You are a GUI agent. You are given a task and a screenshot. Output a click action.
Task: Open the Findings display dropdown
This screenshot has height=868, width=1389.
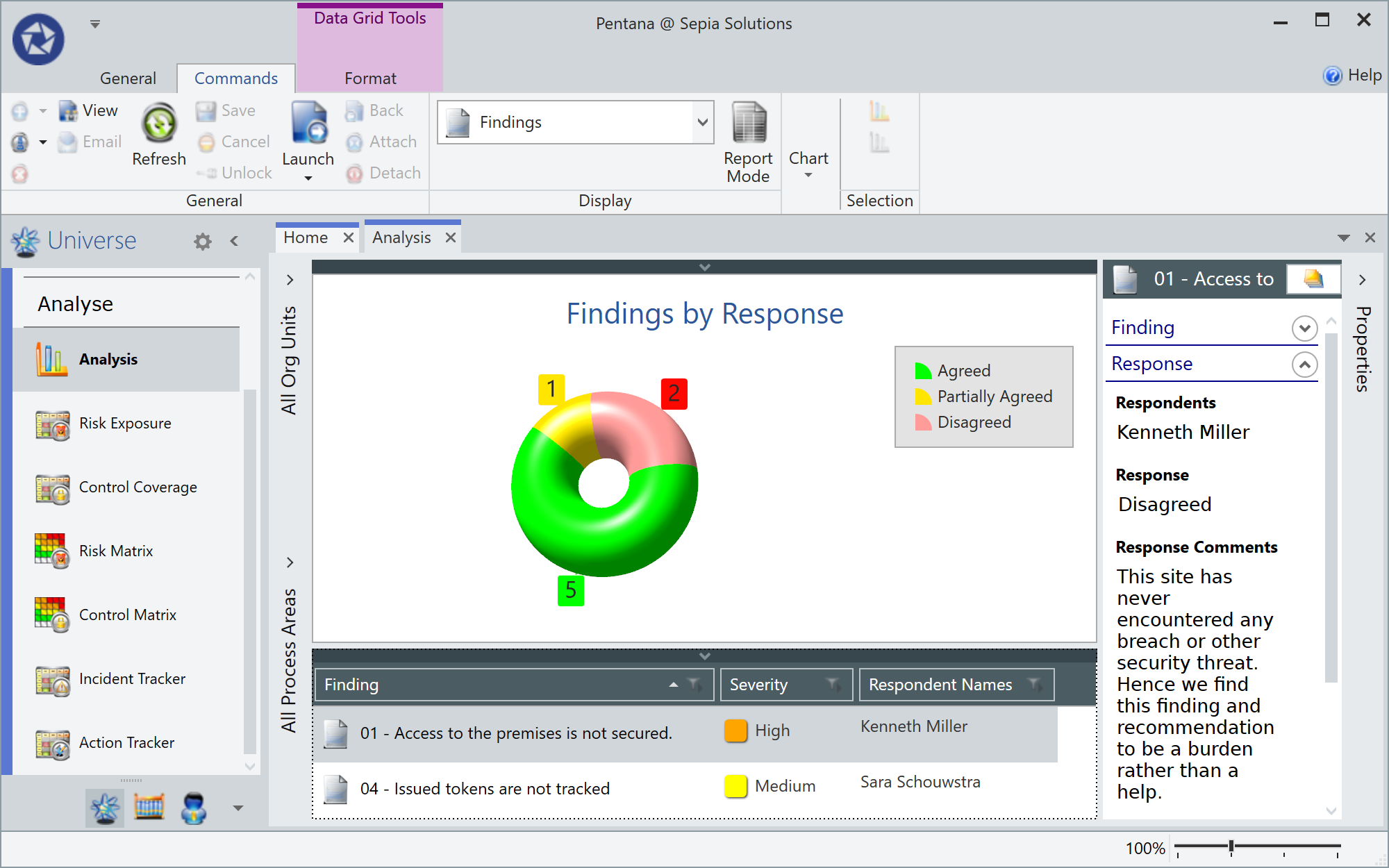(701, 122)
